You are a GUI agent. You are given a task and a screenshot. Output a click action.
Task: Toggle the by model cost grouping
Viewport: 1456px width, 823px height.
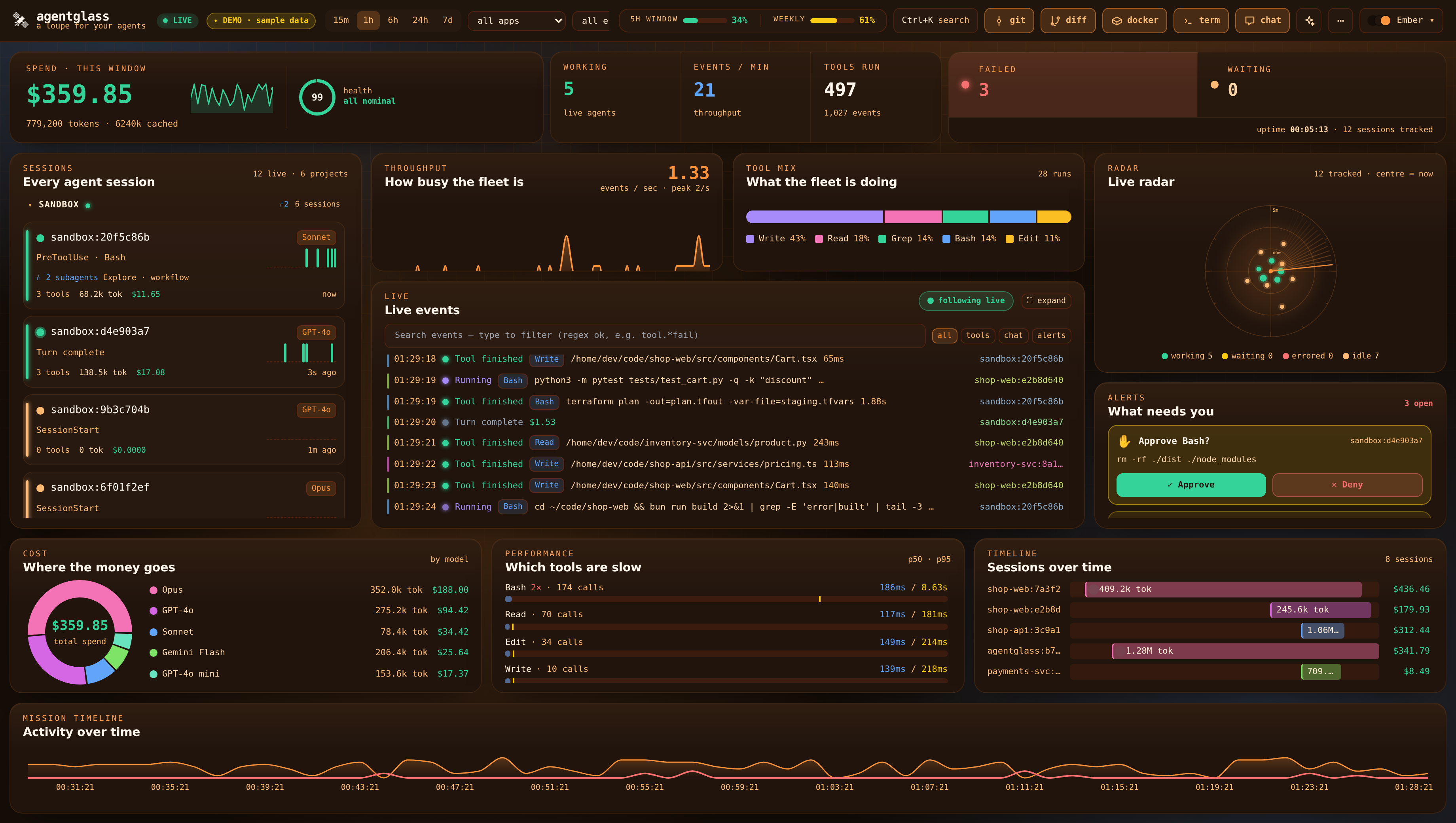click(x=449, y=559)
